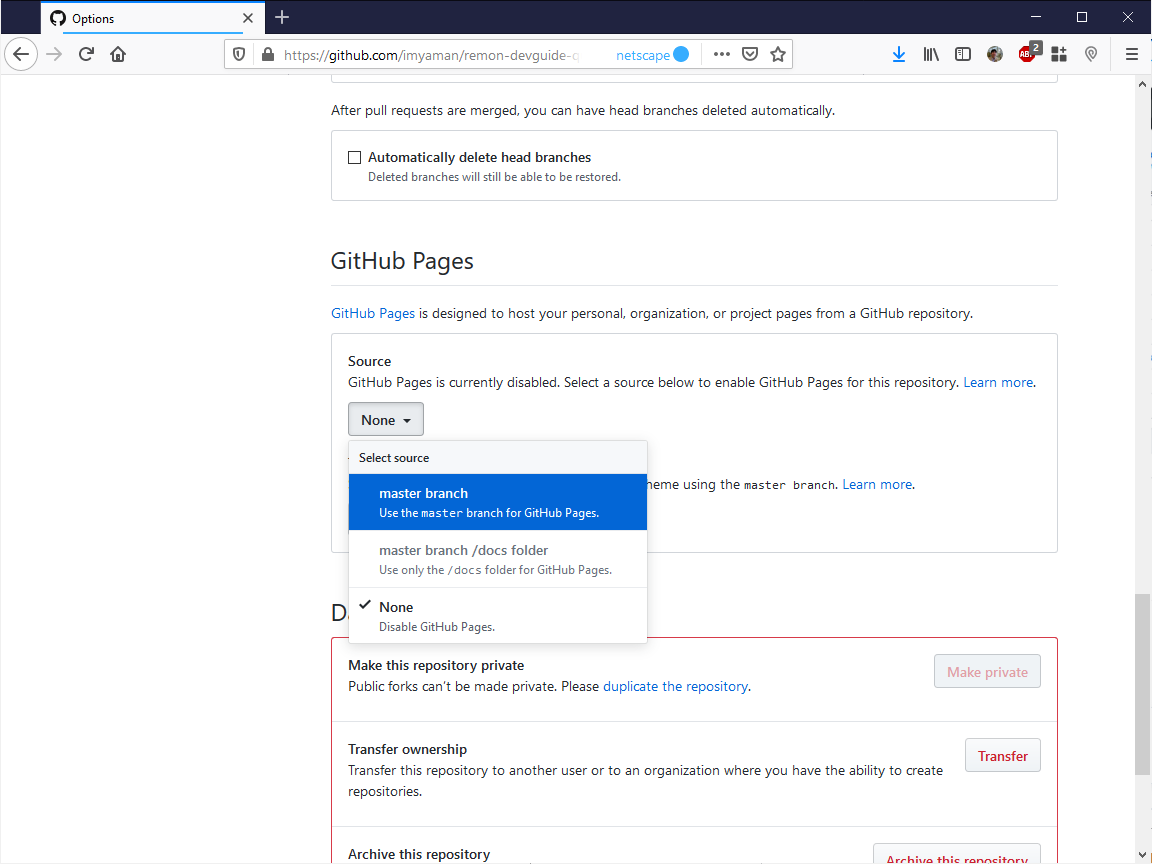Open the grid extension icon
The image size is (1152, 864).
coord(1059,54)
